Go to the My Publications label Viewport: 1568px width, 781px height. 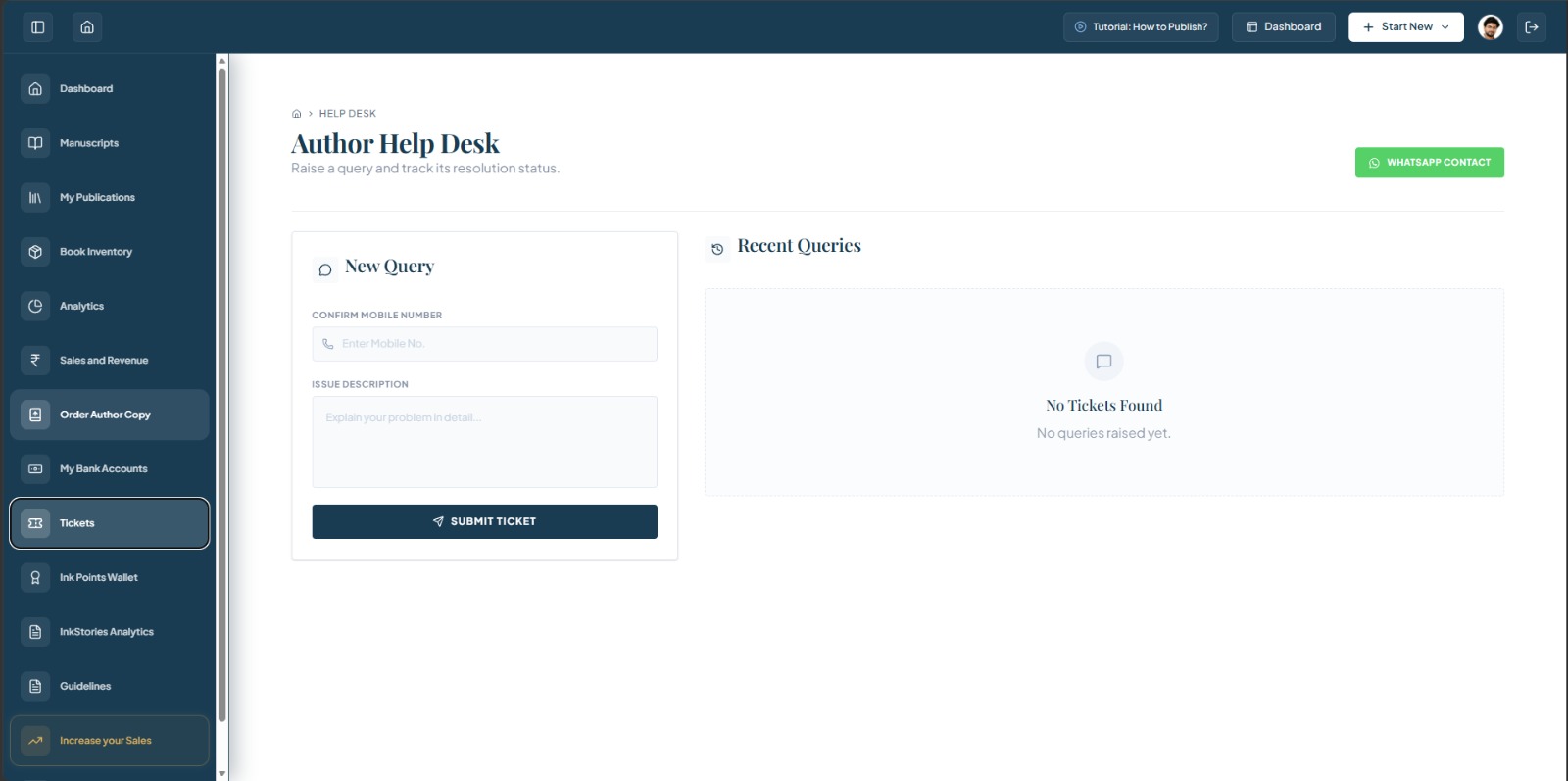[97, 198]
